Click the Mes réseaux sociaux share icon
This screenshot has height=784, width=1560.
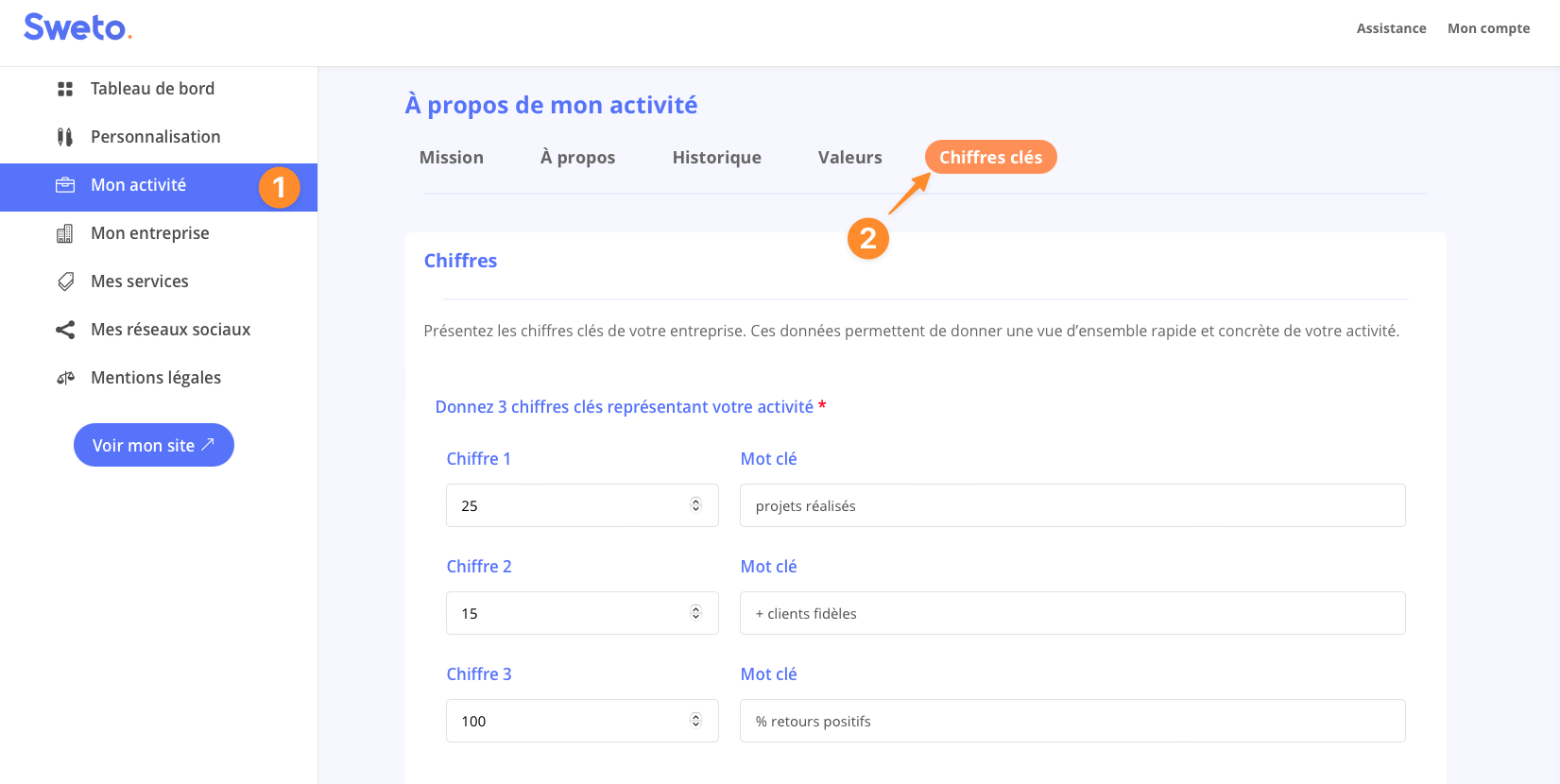pos(65,330)
